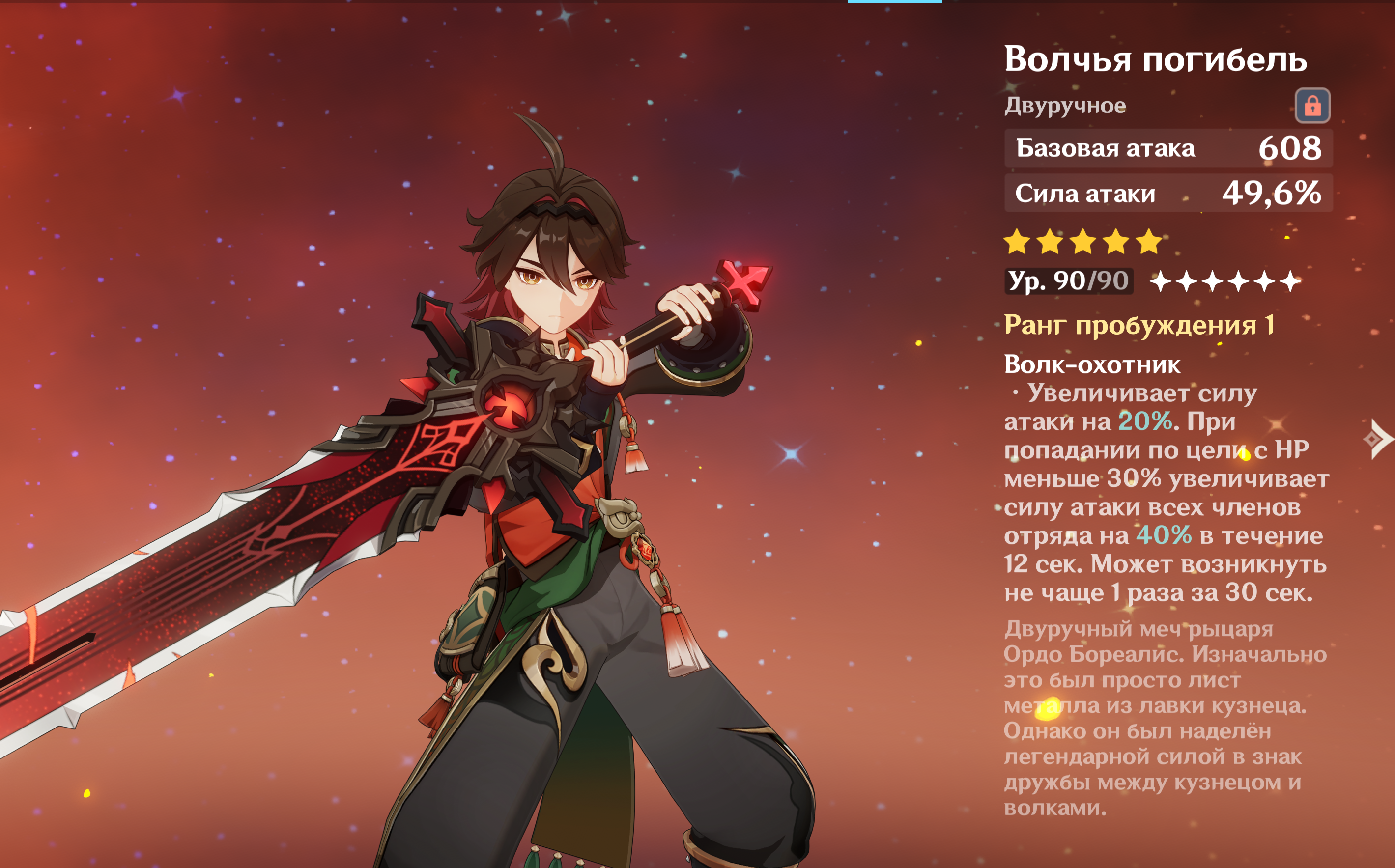1395x868 pixels.
Task: Click the Волк-охотник passive name
Action: click(x=1092, y=364)
